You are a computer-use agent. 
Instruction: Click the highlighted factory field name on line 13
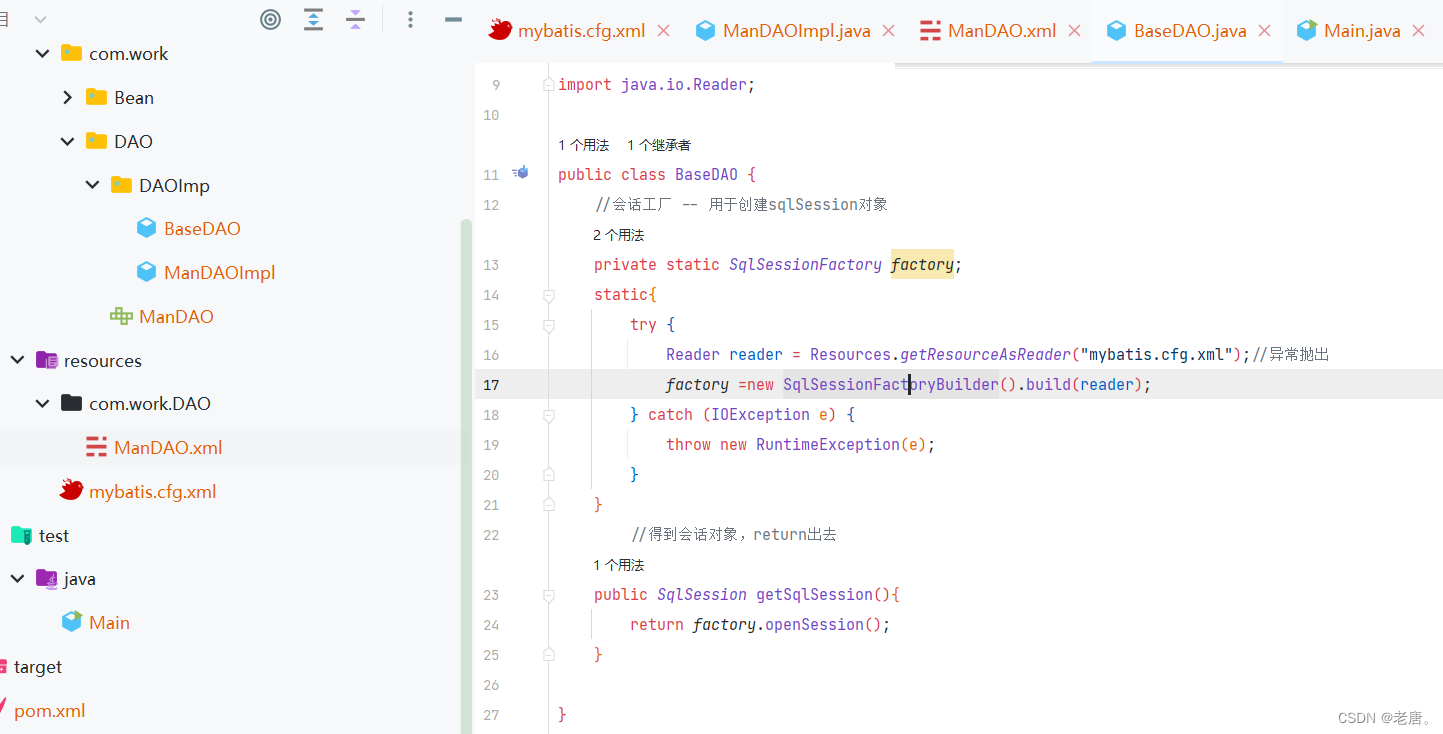click(922, 265)
